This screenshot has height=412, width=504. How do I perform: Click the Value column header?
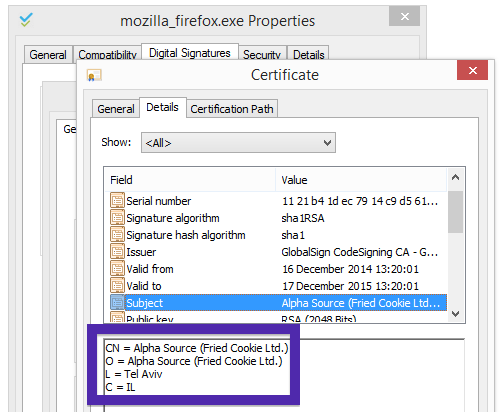[361, 180]
